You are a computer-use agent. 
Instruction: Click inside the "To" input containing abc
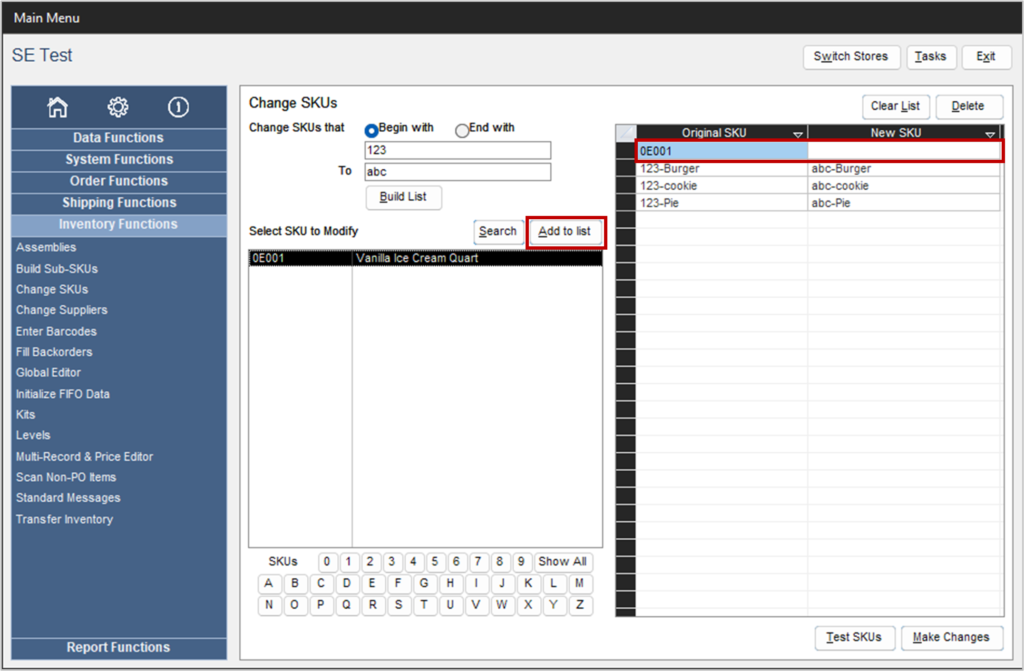click(x=456, y=171)
